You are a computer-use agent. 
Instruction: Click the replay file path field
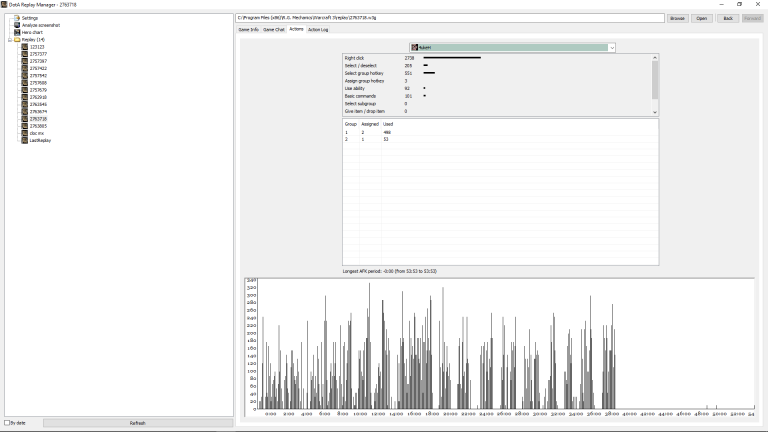(x=450, y=18)
